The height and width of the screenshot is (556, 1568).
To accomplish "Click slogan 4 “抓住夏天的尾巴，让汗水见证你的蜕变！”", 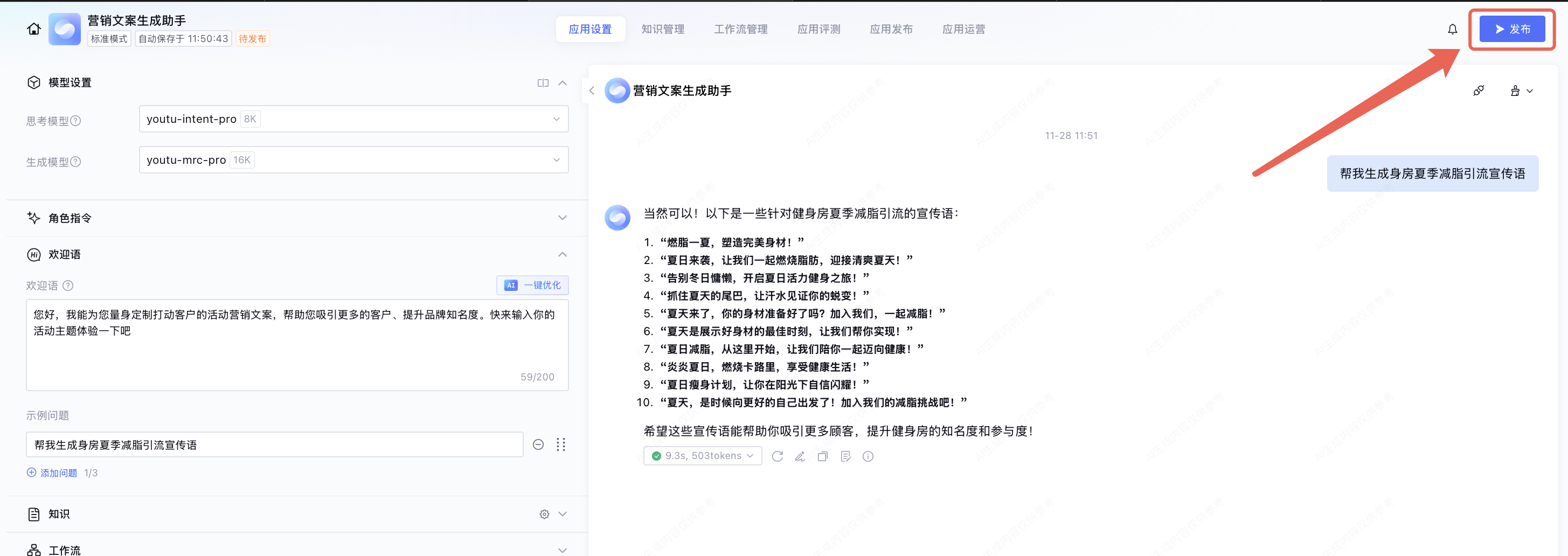I will point(765,296).
